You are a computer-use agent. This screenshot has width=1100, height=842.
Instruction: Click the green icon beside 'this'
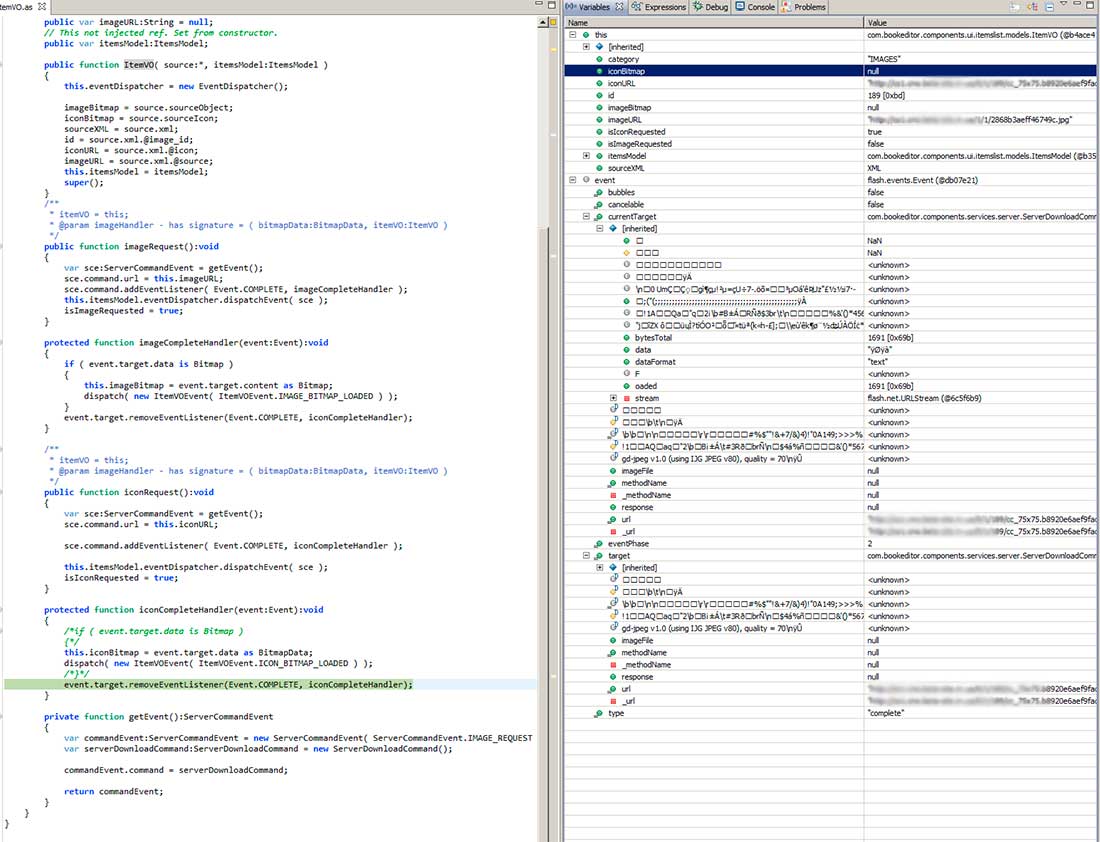[x=586, y=34]
